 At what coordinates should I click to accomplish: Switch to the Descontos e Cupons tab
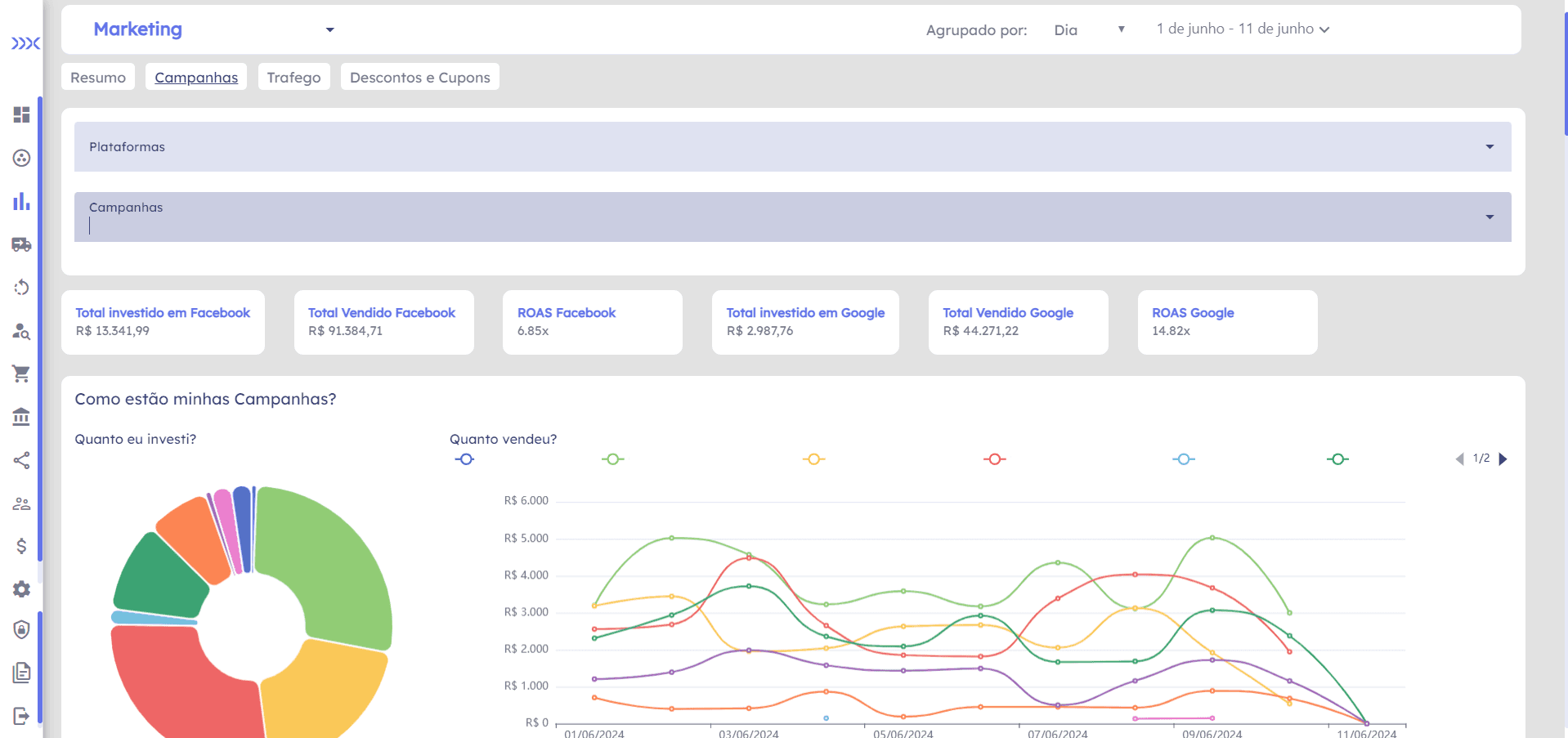(x=420, y=78)
